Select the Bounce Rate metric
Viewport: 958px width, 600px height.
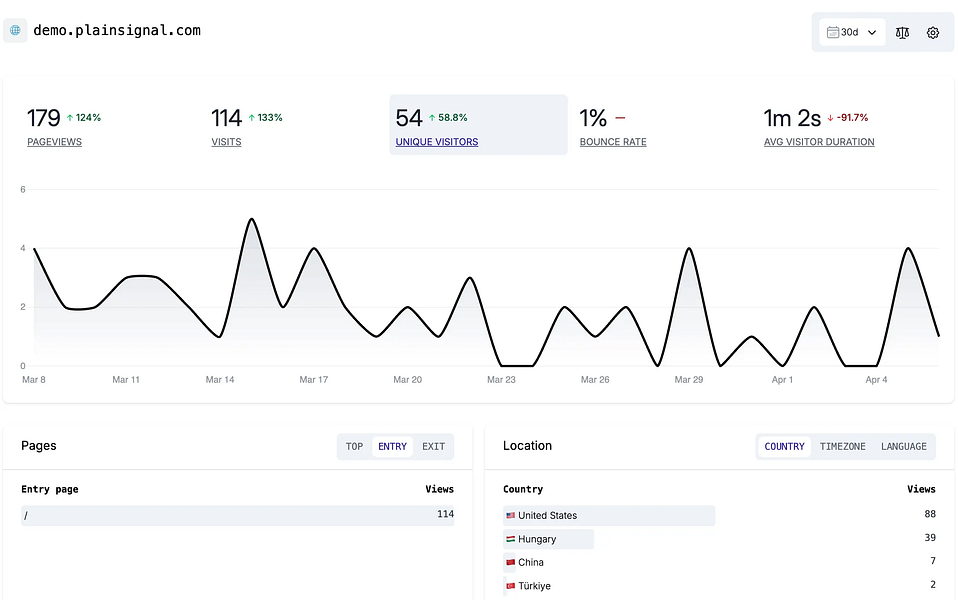click(x=613, y=142)
